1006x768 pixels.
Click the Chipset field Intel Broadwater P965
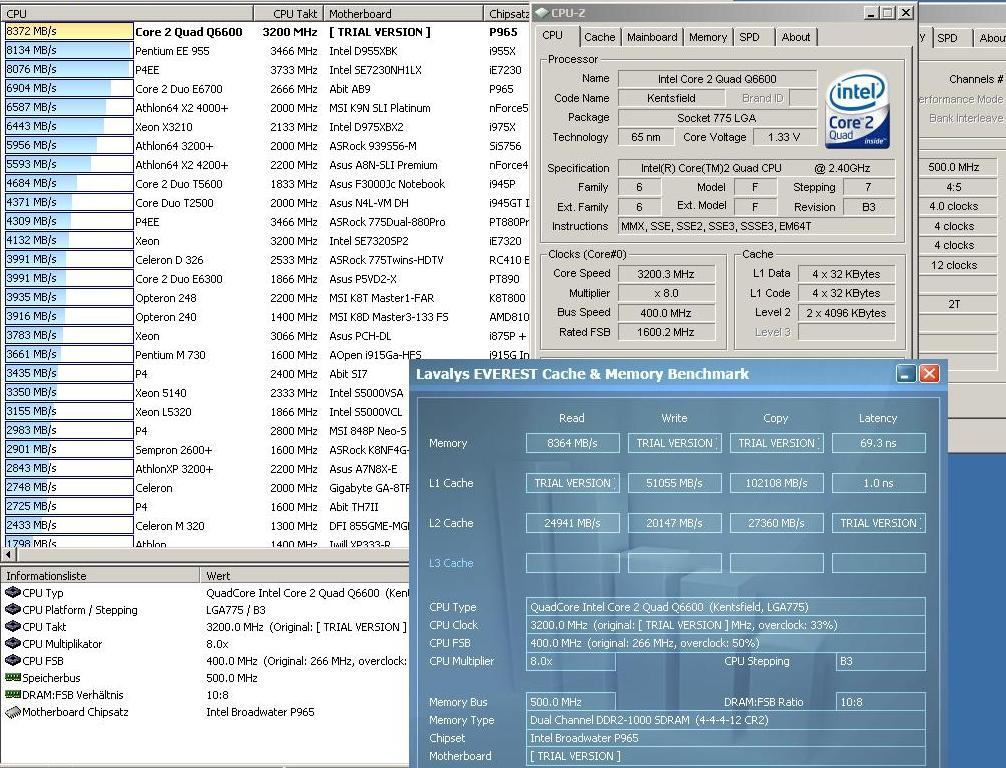coord(726,738)
